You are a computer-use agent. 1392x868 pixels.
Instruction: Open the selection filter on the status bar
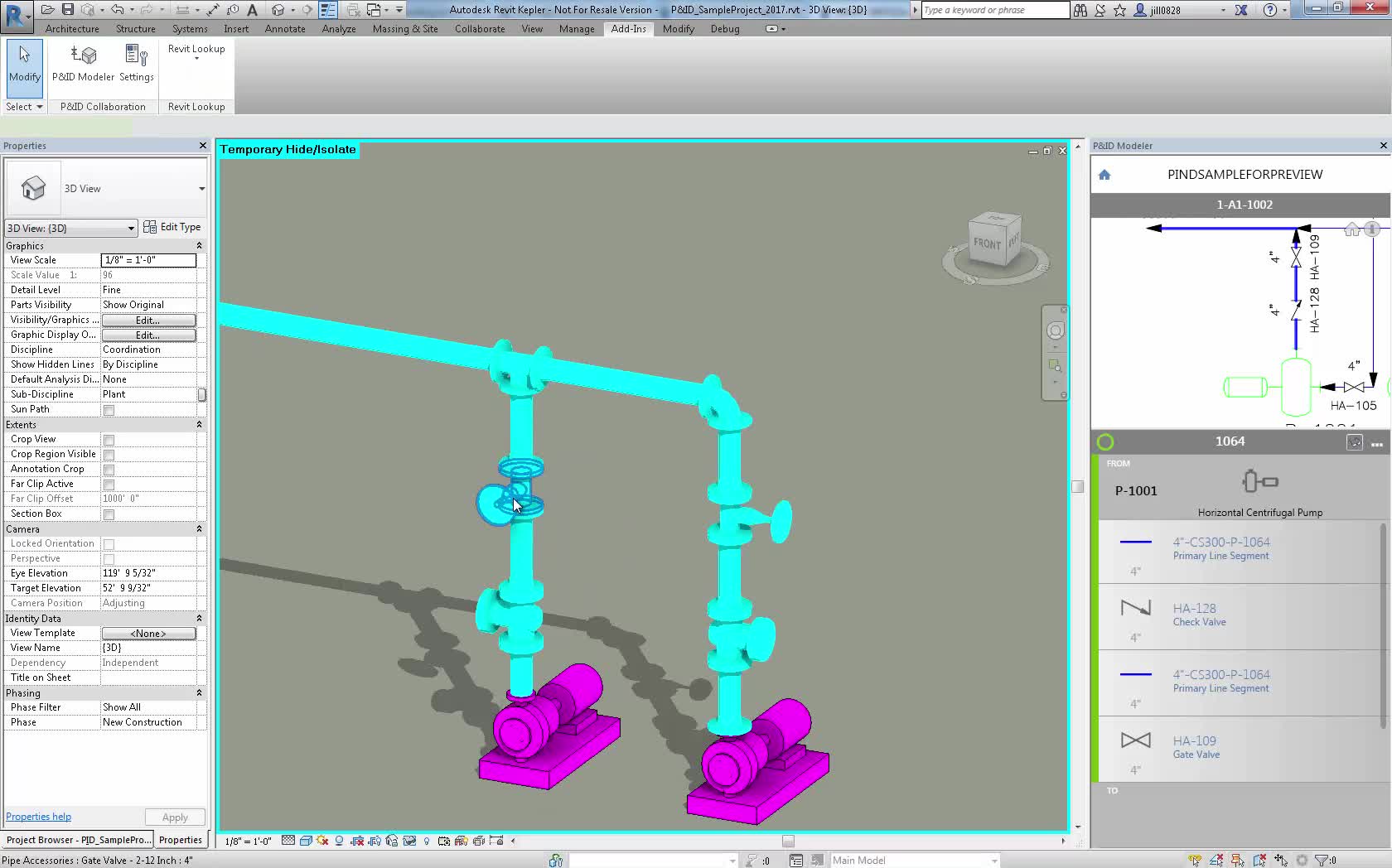(1322, 860)
